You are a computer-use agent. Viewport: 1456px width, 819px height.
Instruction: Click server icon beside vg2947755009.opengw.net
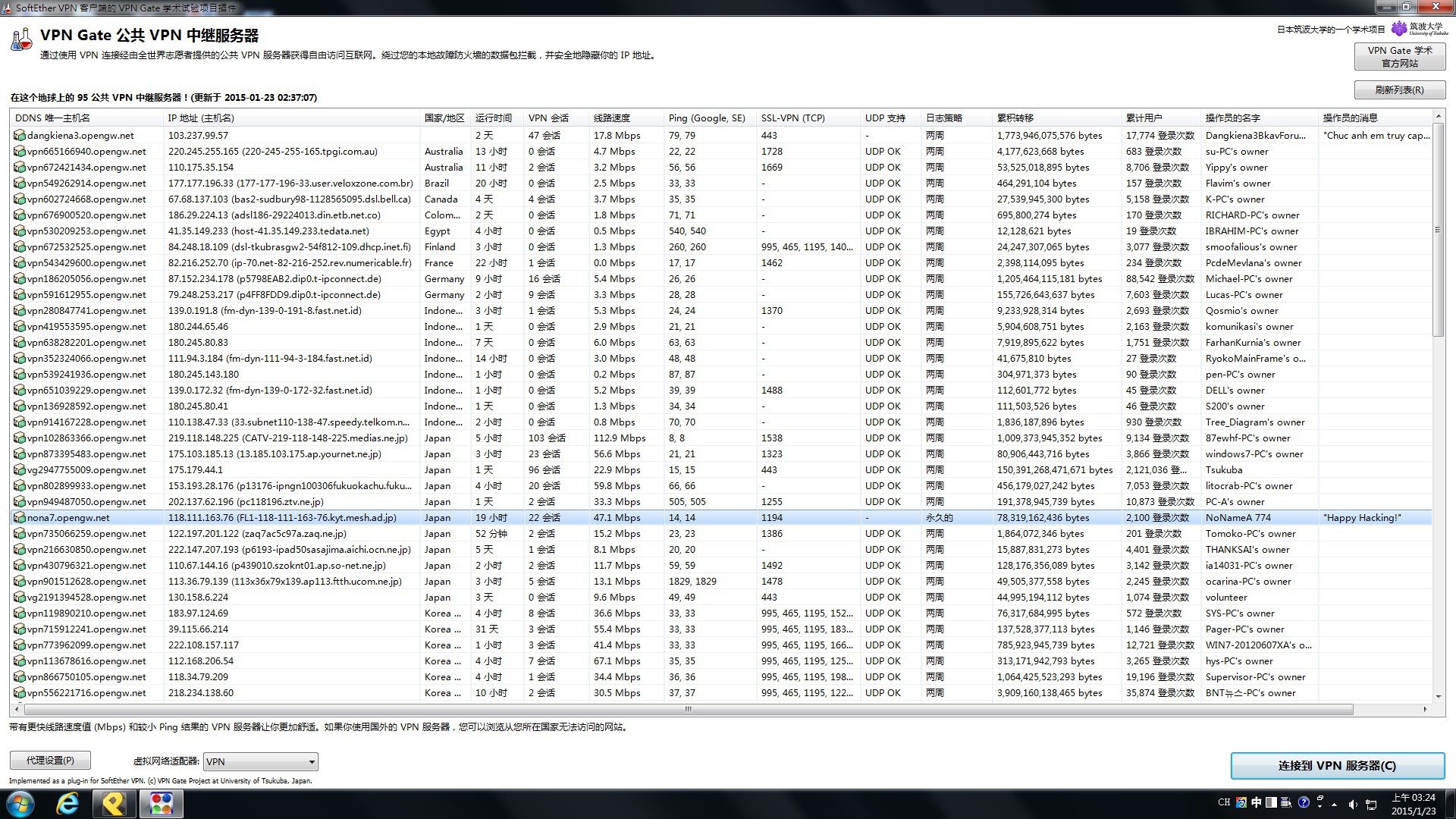20,470
